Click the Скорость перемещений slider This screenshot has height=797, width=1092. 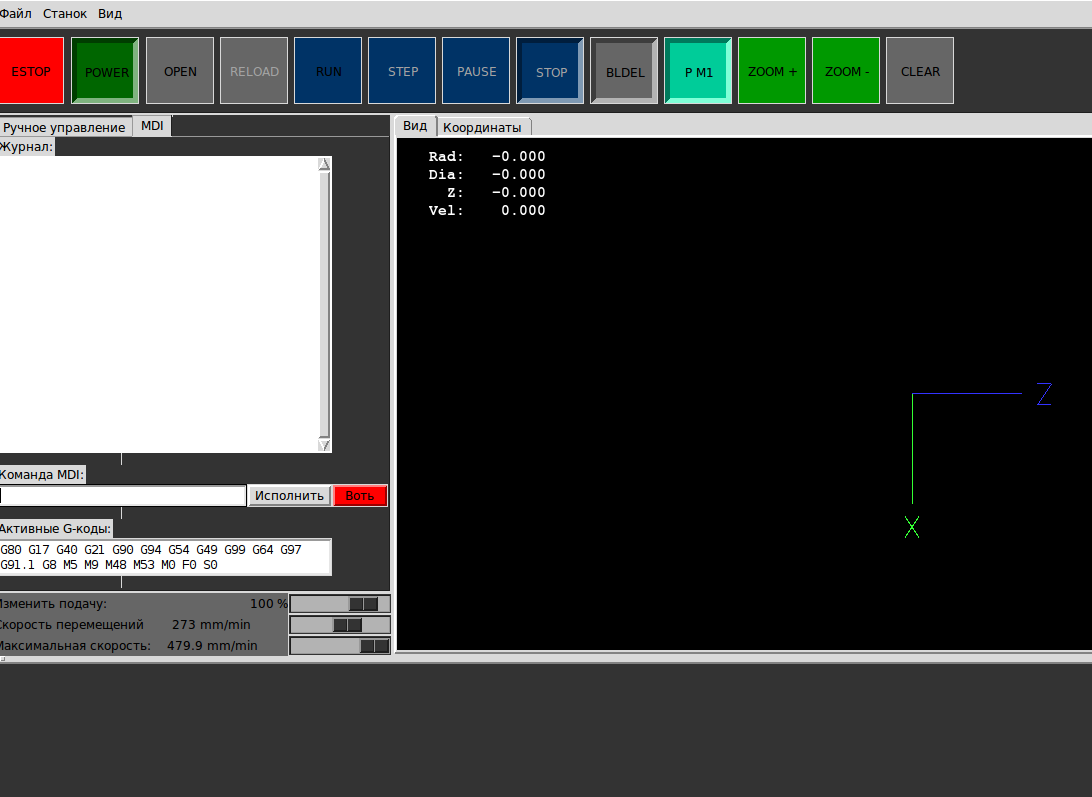(x=340, y=624)
